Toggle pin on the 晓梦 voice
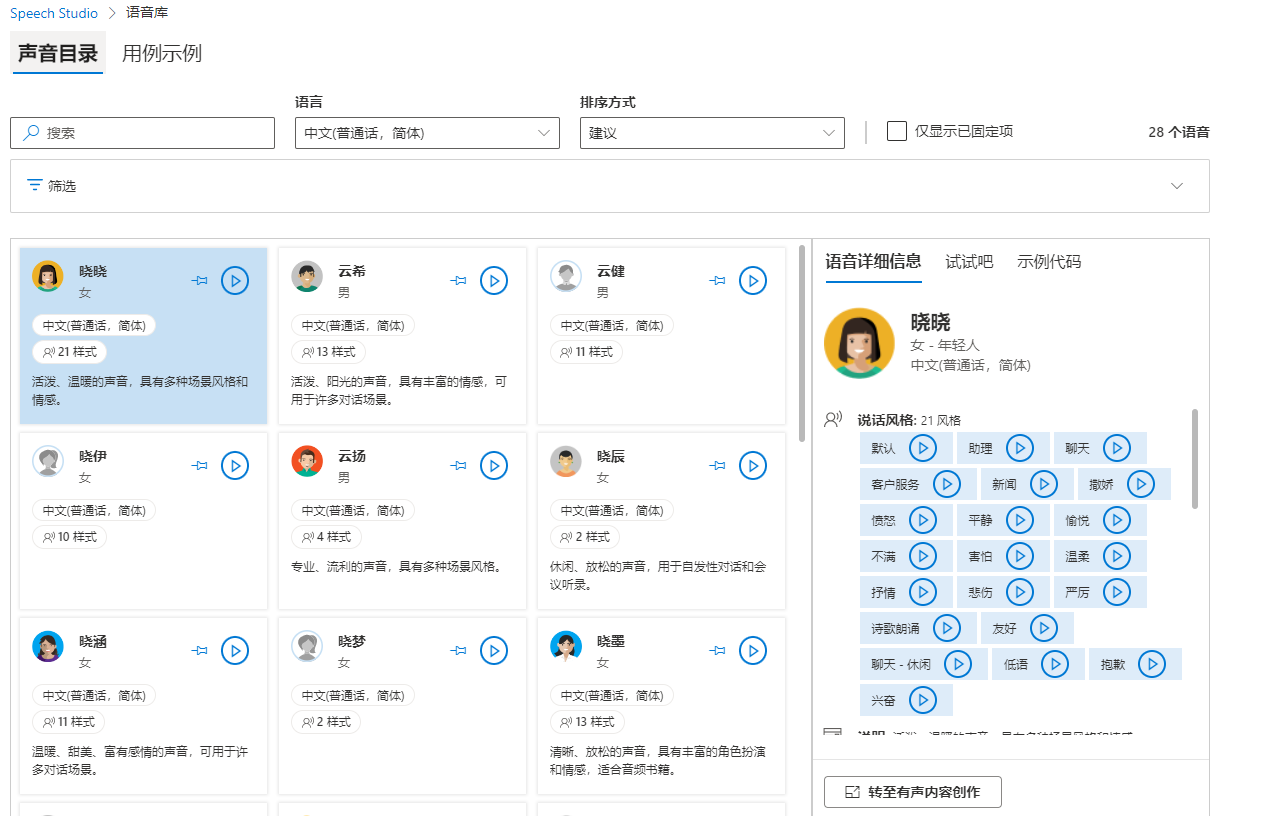Viewport: 1272px width, 816px height. coord(459,651)
